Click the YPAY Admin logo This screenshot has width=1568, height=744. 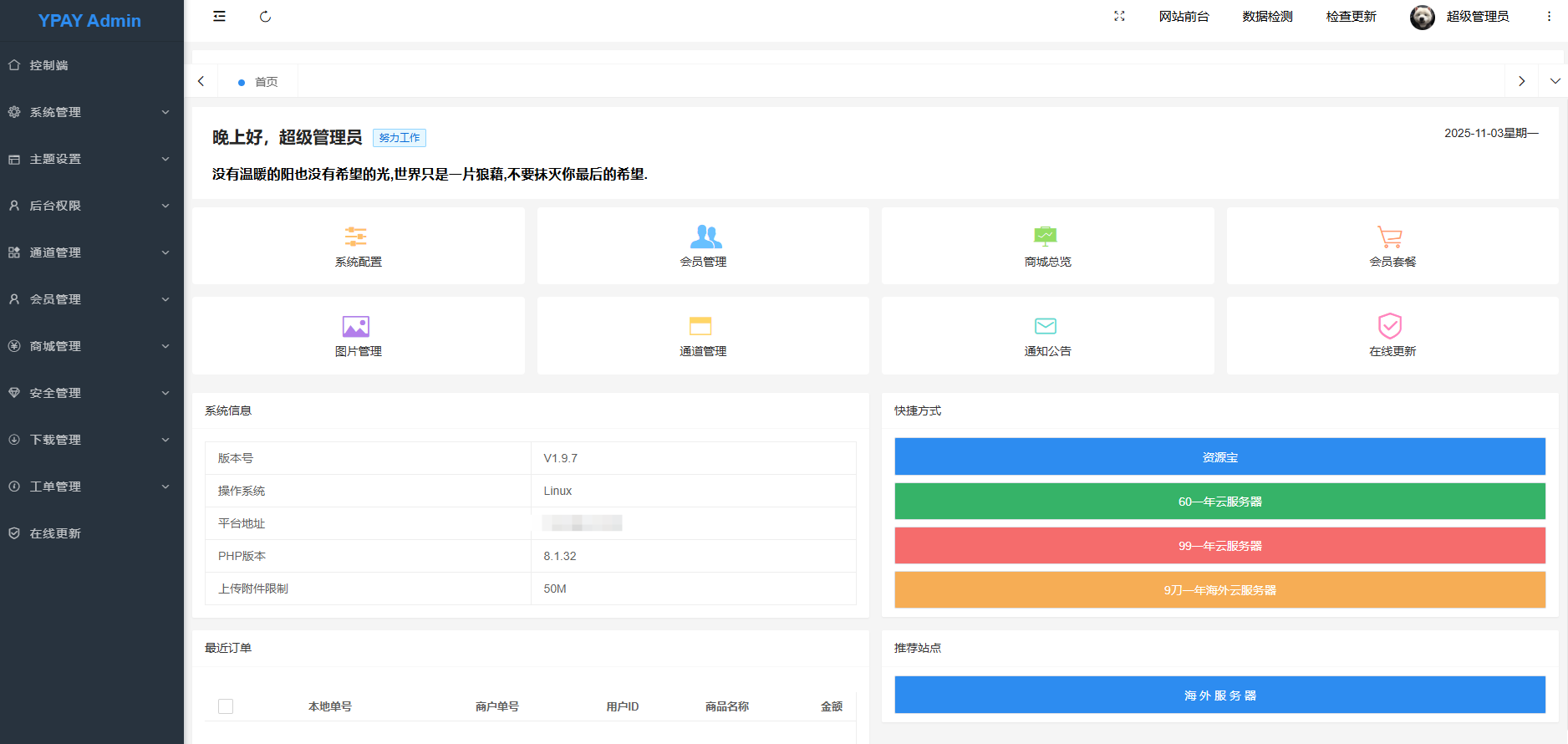(x=89, y=21)
